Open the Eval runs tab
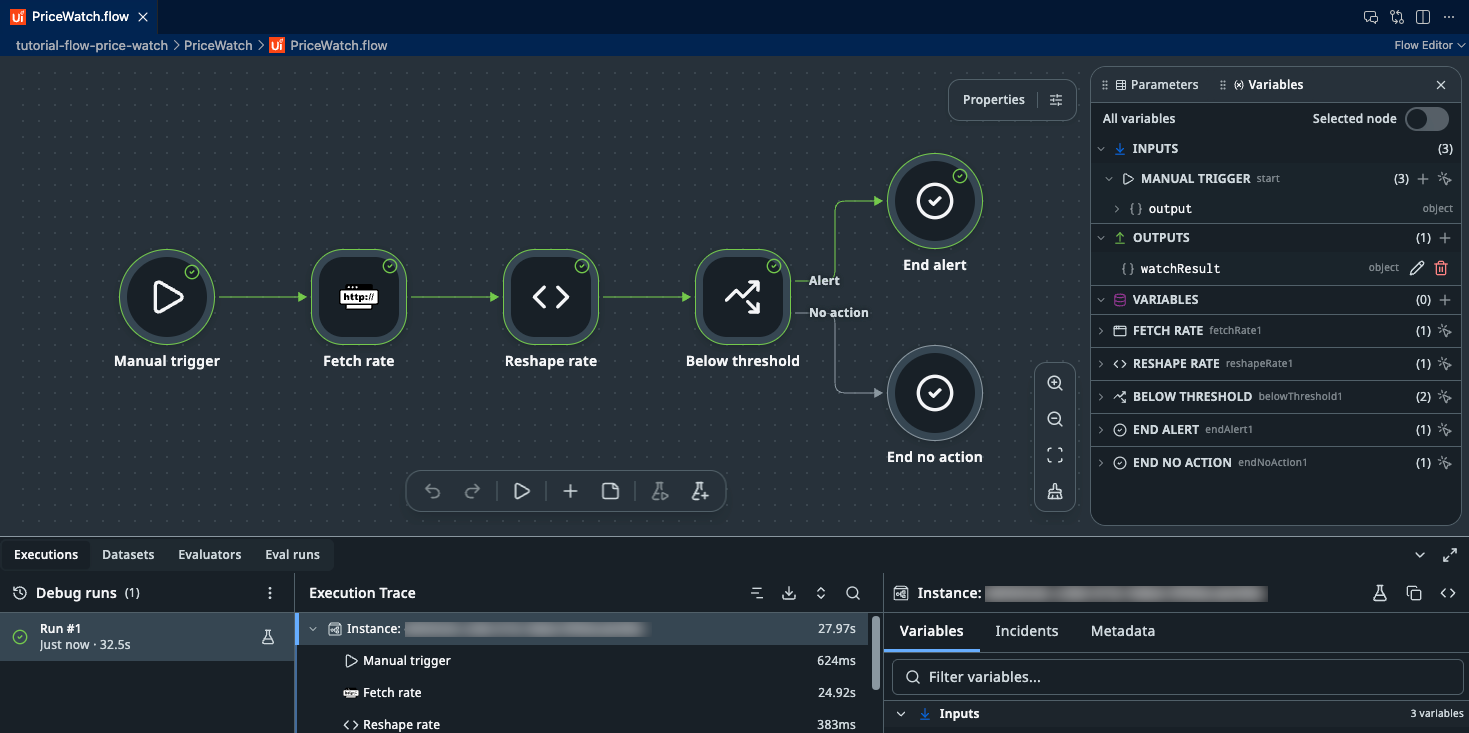Image resolution: width=1469 pixels, height=733 pixels. (293, 555)
